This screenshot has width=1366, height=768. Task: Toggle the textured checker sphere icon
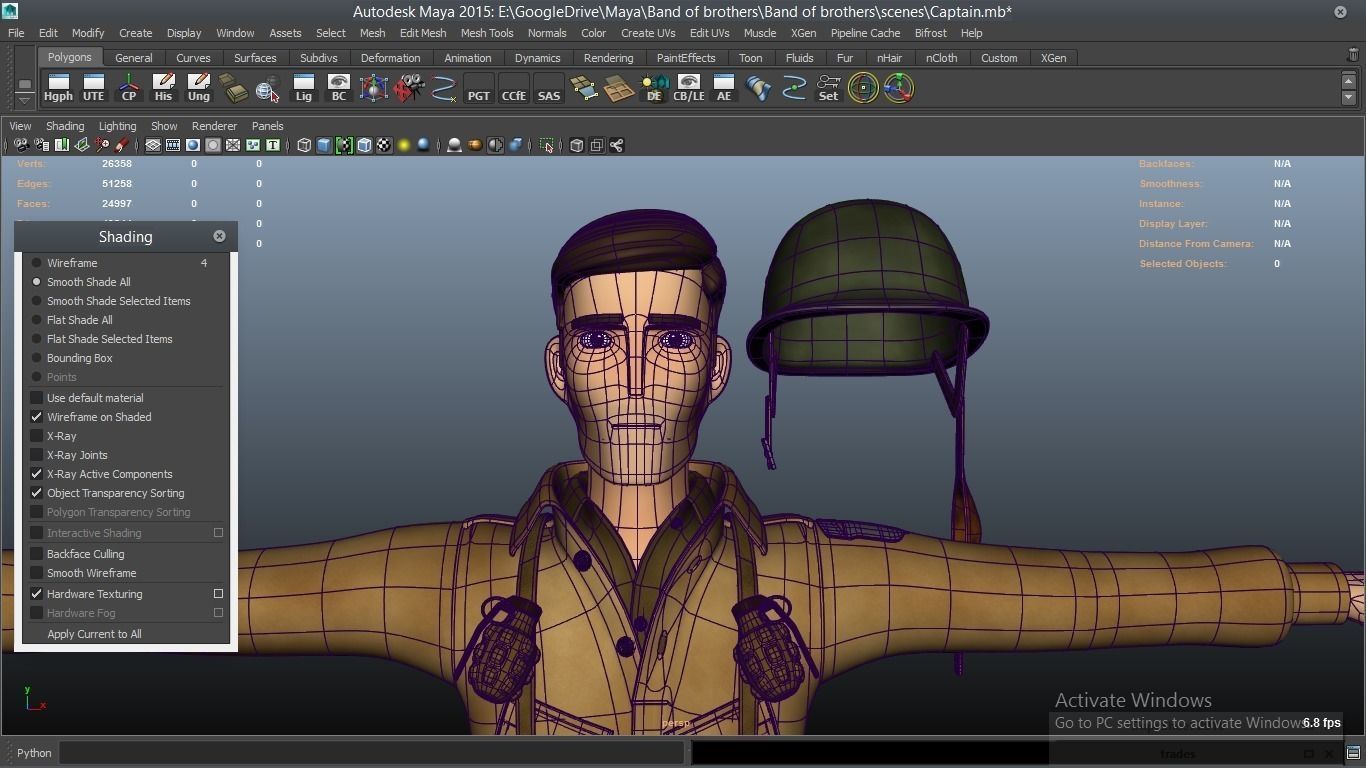(x=384, y=145)
